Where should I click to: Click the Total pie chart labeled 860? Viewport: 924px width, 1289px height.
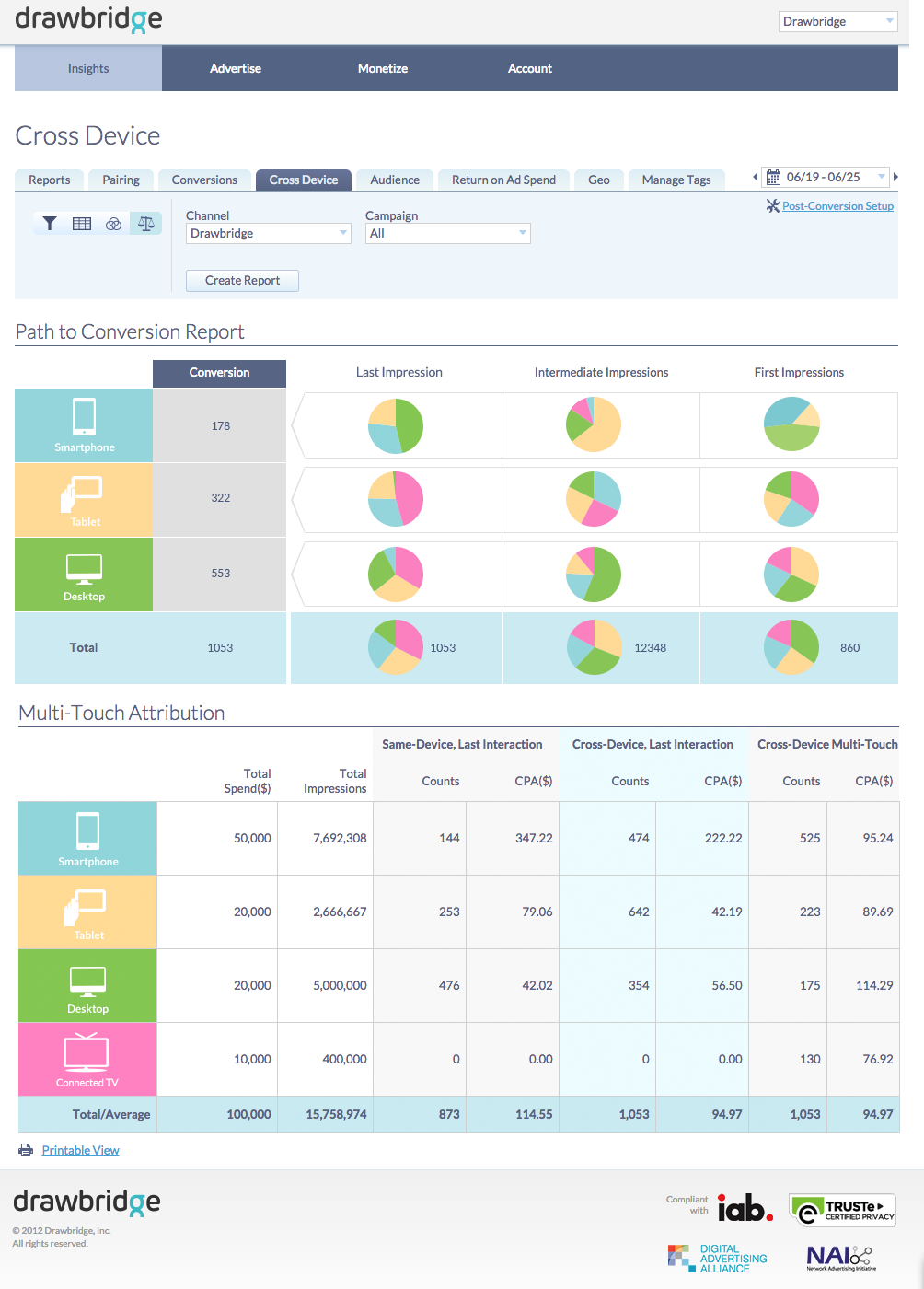click(x=791, y=647)
